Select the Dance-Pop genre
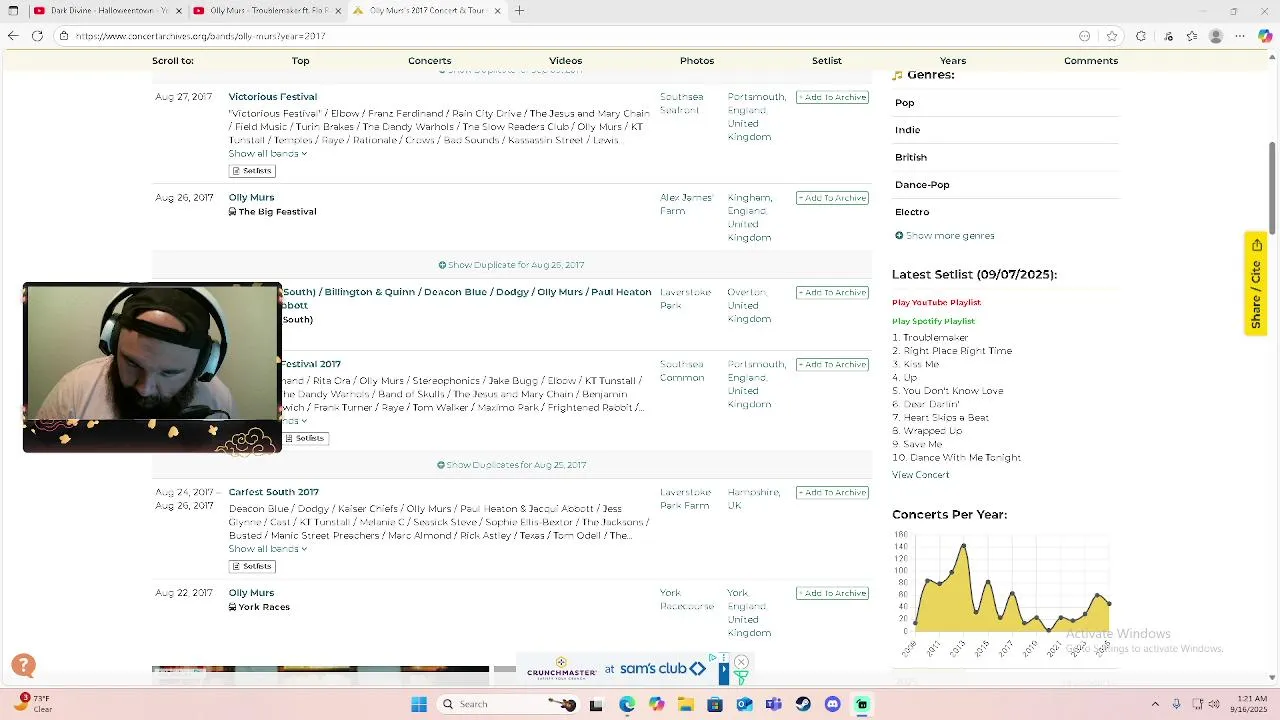The image size is (1280, 720). coord(922,185)
